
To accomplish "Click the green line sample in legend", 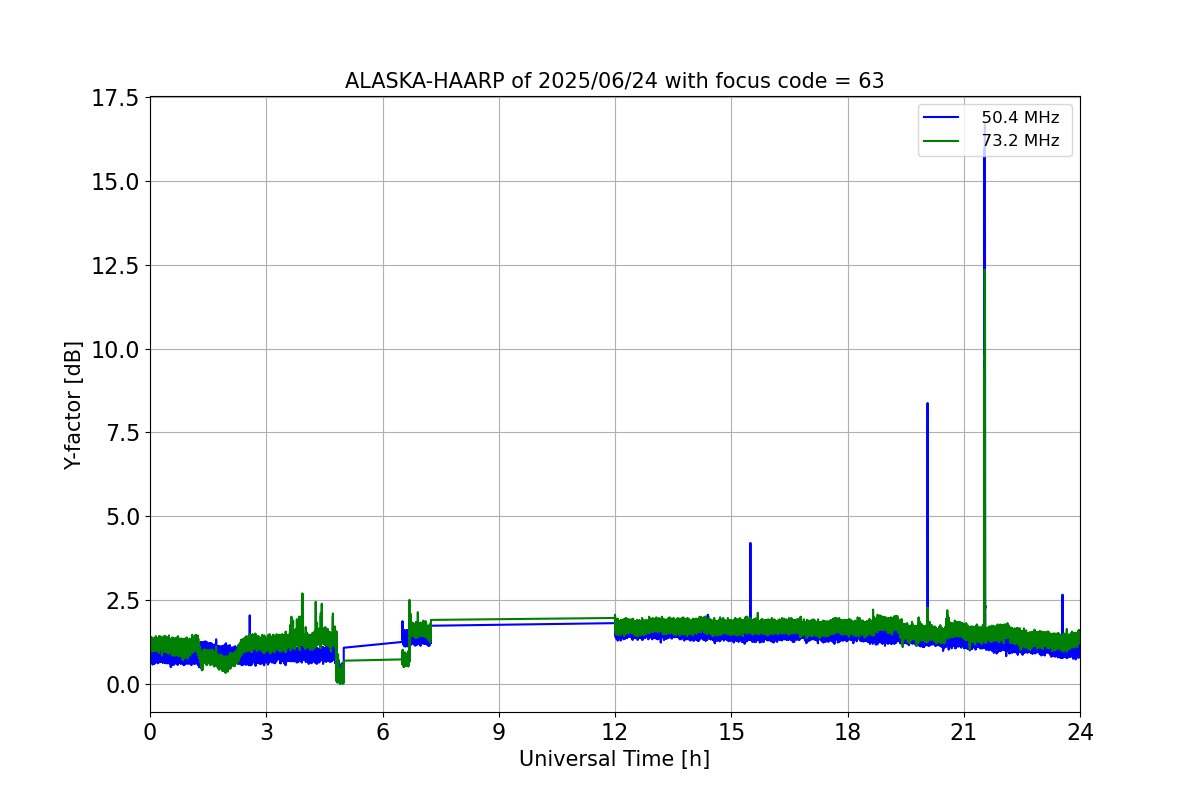I will point(942,141).
